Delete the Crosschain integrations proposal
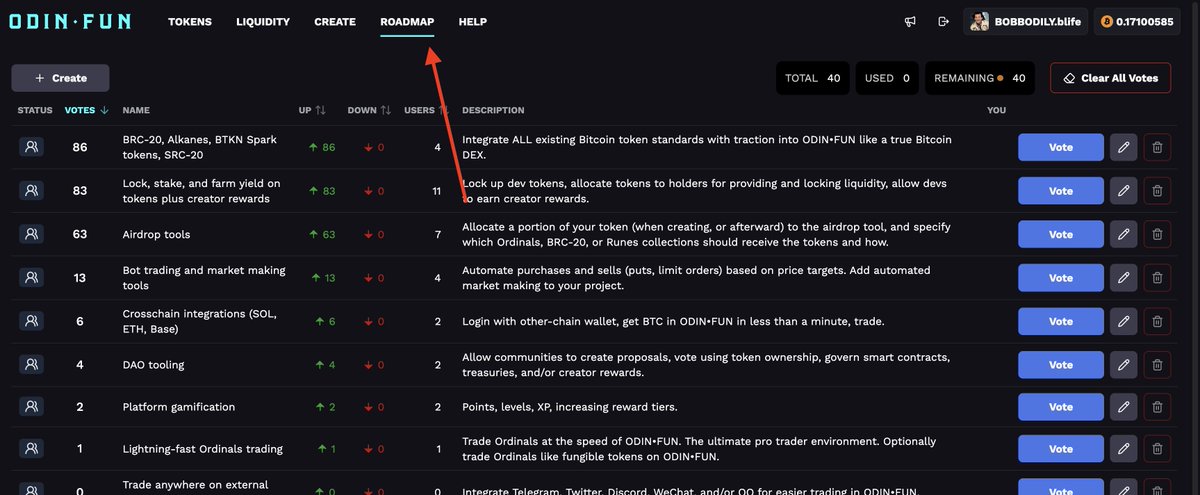Image resolution: width=1200 pixels, height=495 pixels. point(1157,321)
